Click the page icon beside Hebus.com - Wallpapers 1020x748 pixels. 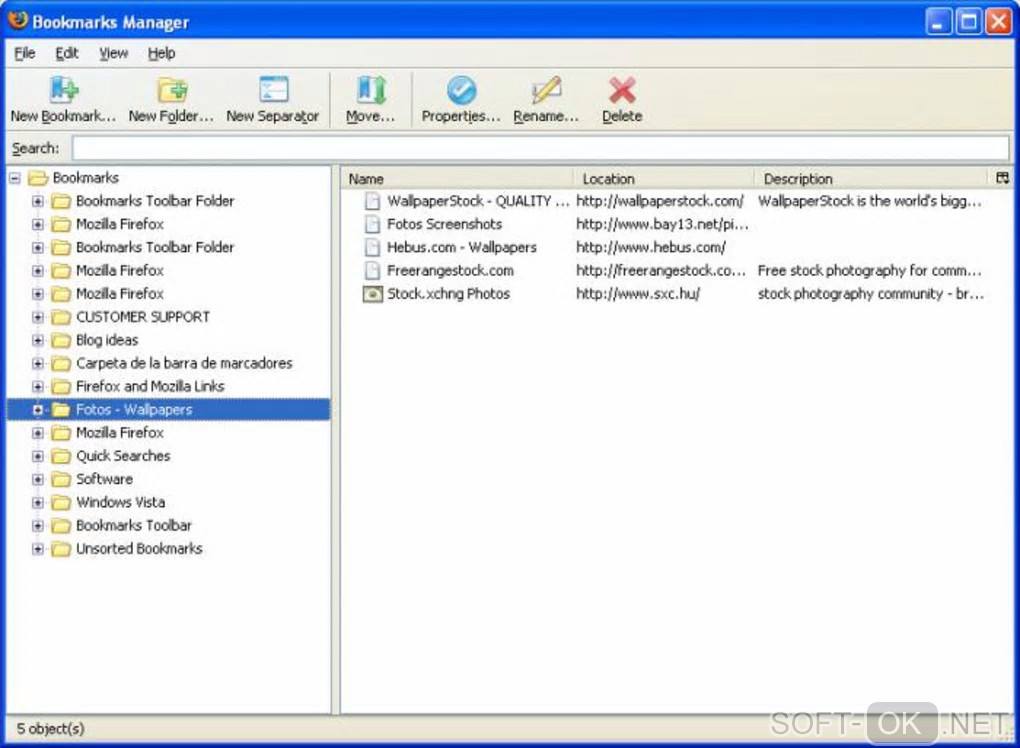pos(372,247)
